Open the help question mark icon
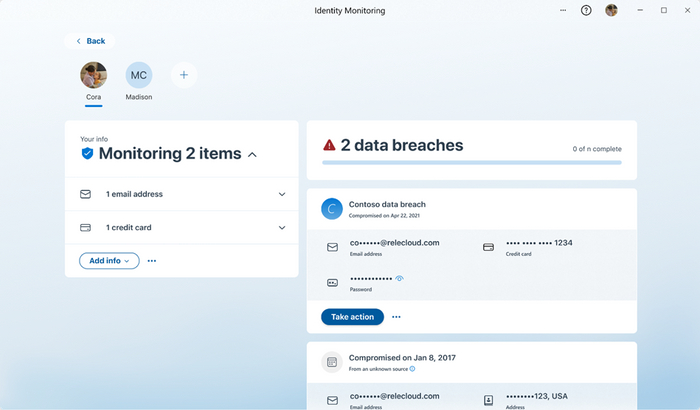Viewport: 700px width, 410px height. coord(586,10)
